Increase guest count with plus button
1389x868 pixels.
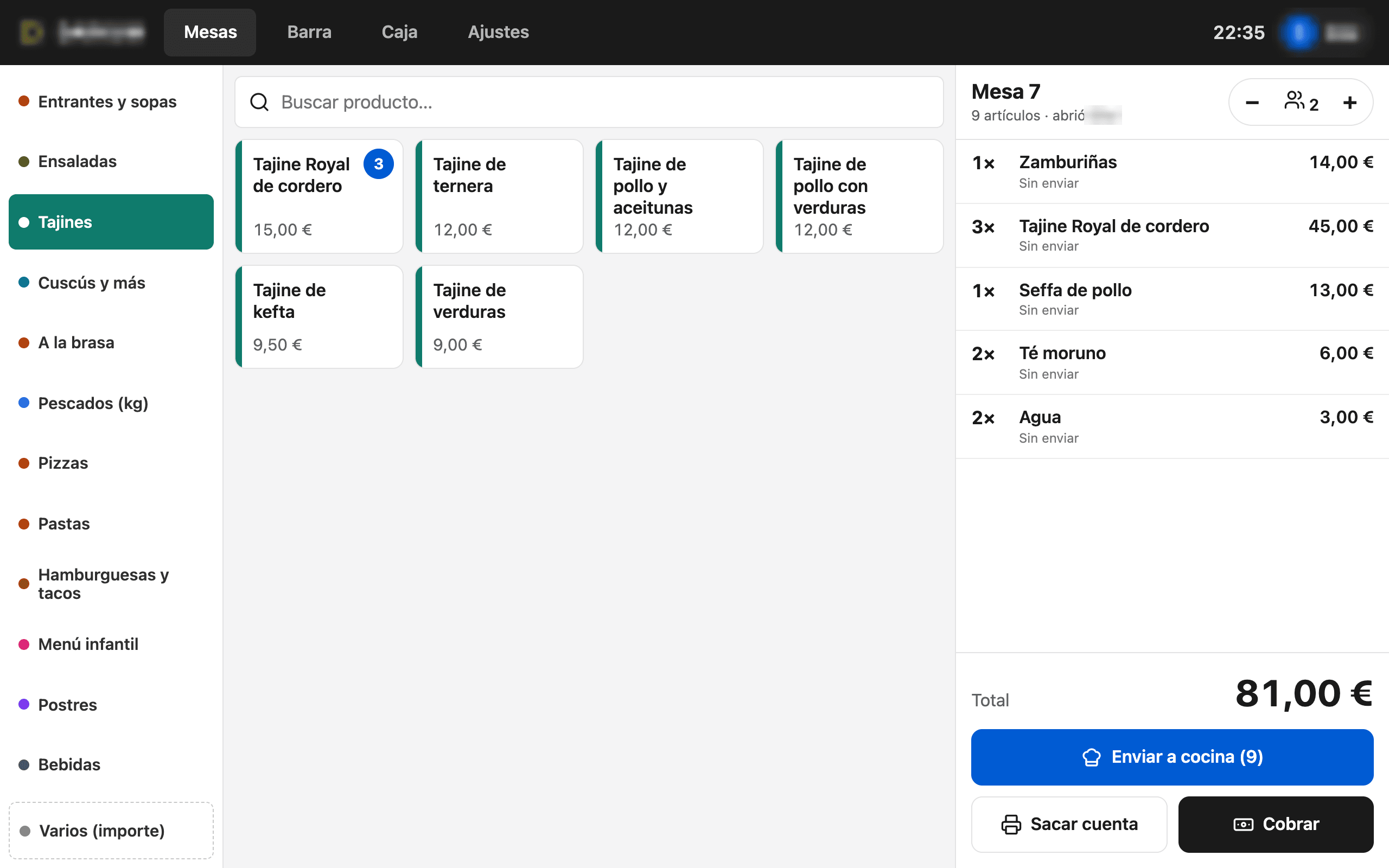click(1349, 103)
